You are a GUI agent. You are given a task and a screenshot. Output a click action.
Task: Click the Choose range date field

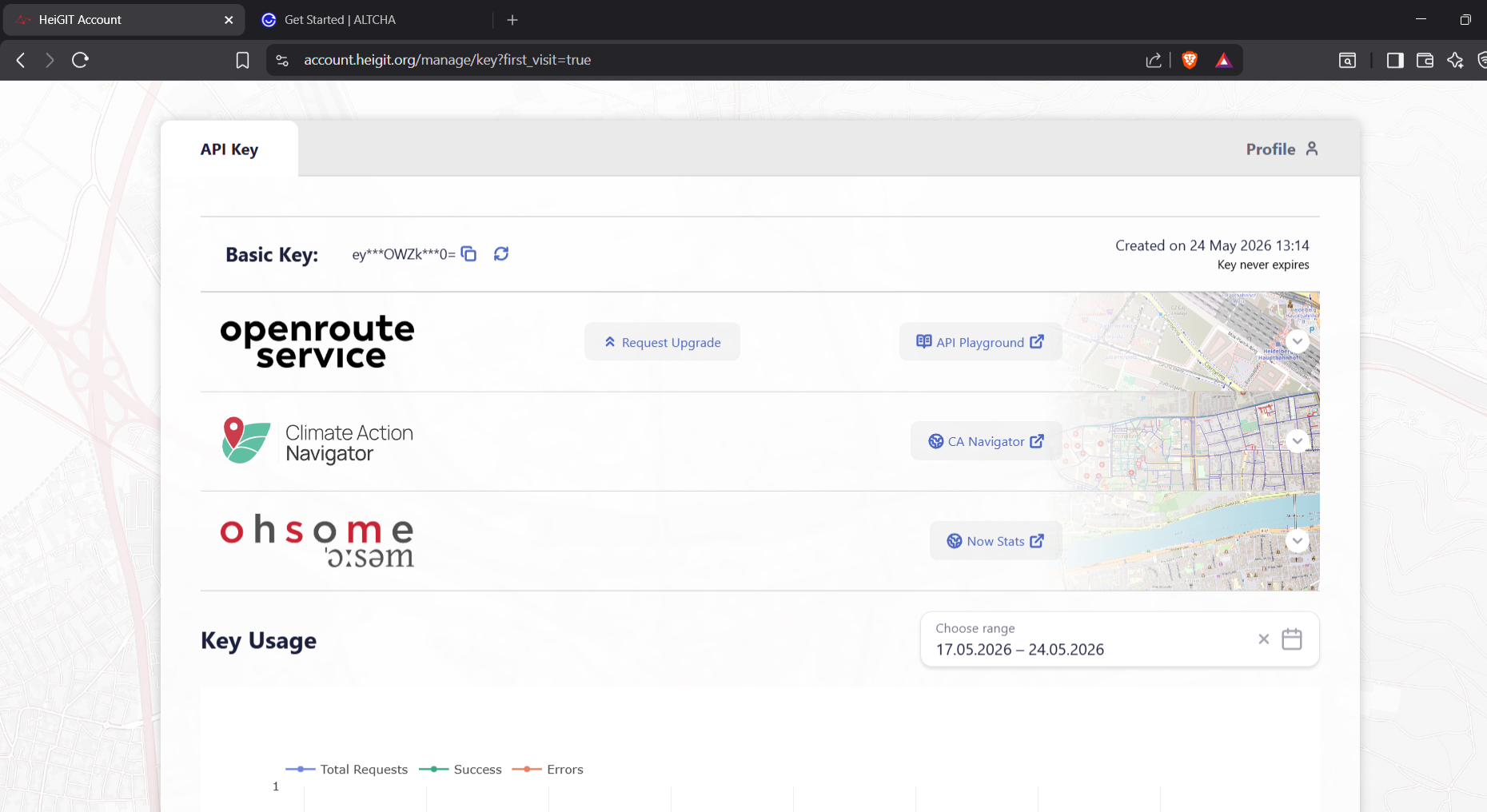coord(1119,639)
